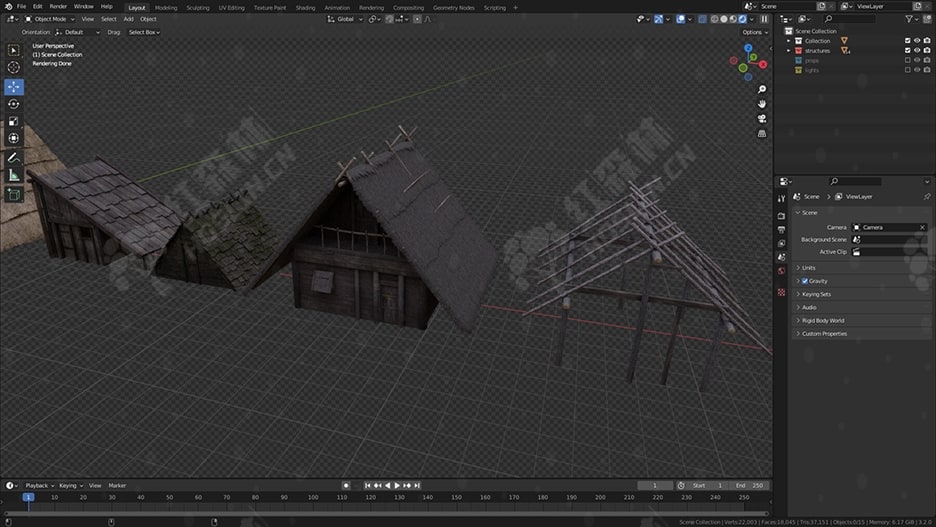Select the Move tool in the toolbar
This screenshot has width=936, height=527.
pyautogui.click(x=14, y=86)
